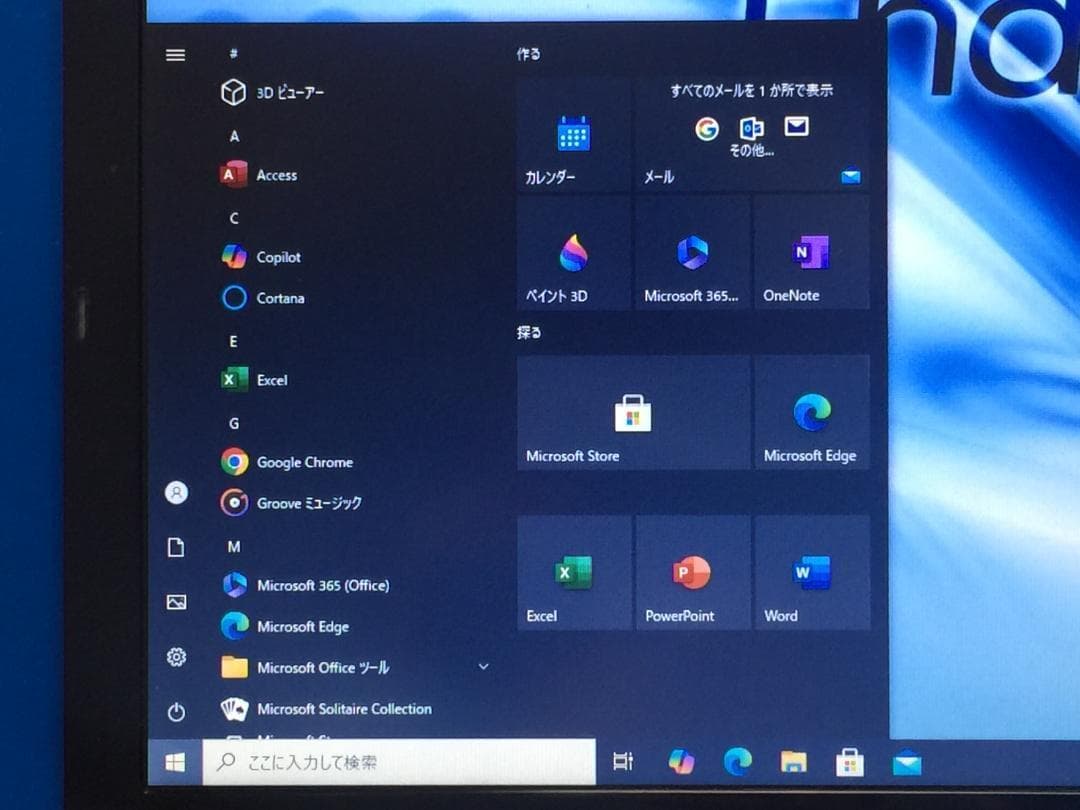Click the Microsoft Edge taskbar icon
The height and width of the screenshot is (810, 1080).
[737, 762]
